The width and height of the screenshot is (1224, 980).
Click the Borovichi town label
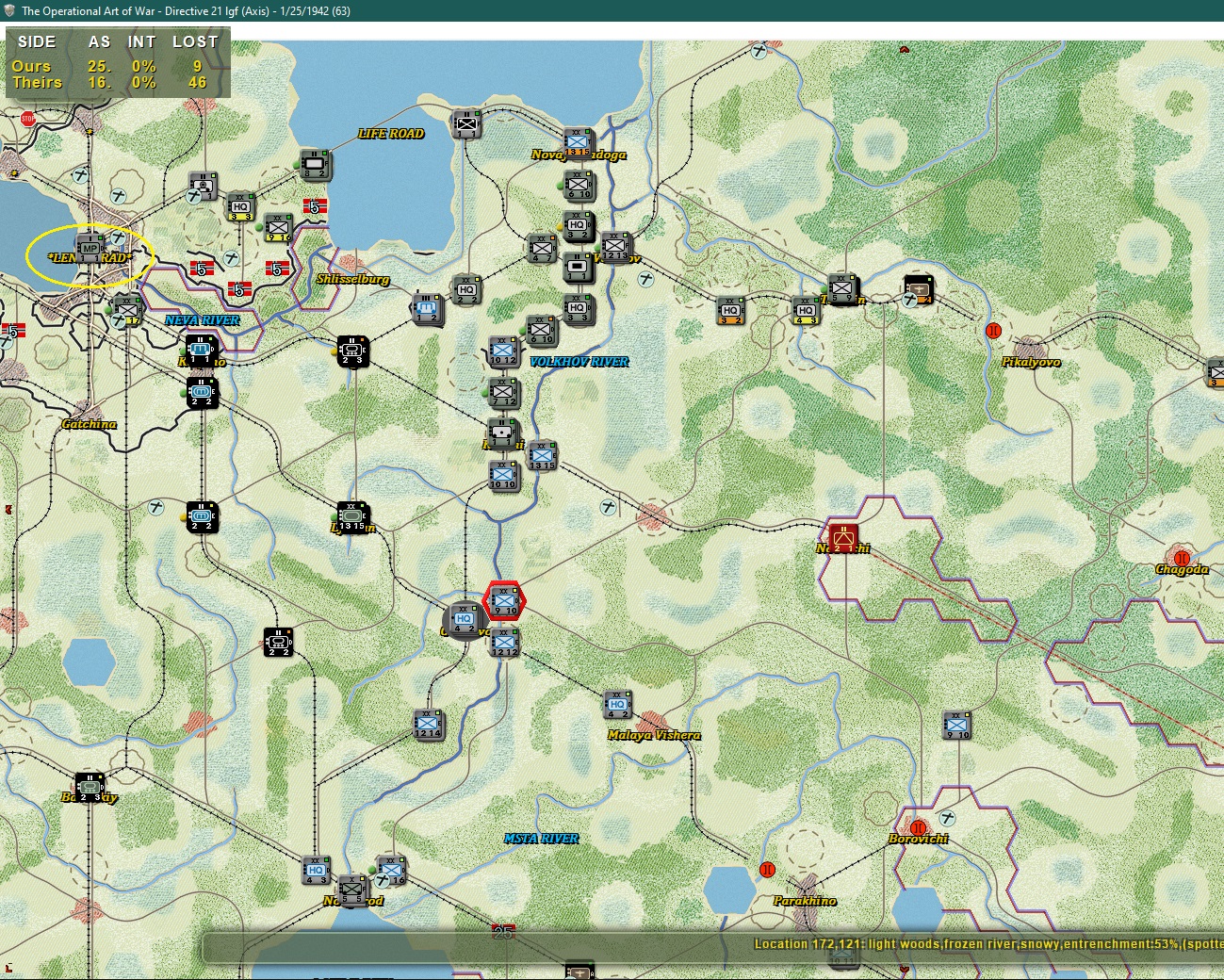click(x=918, y=839)
